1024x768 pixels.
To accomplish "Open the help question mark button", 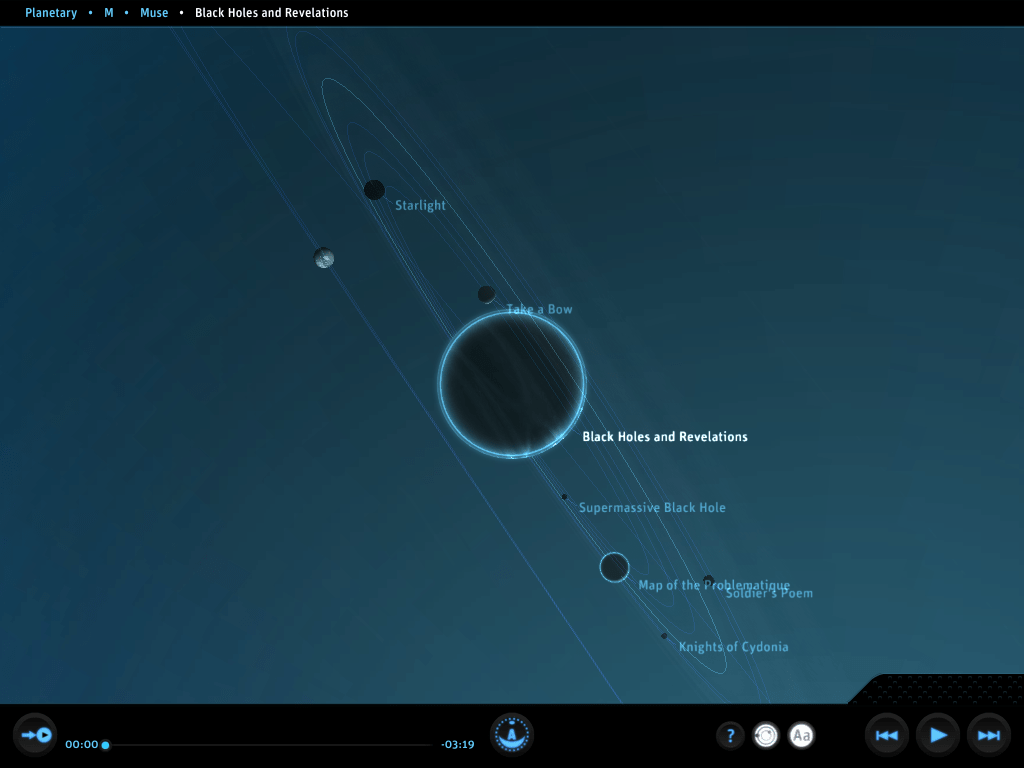I will point(730,735).
